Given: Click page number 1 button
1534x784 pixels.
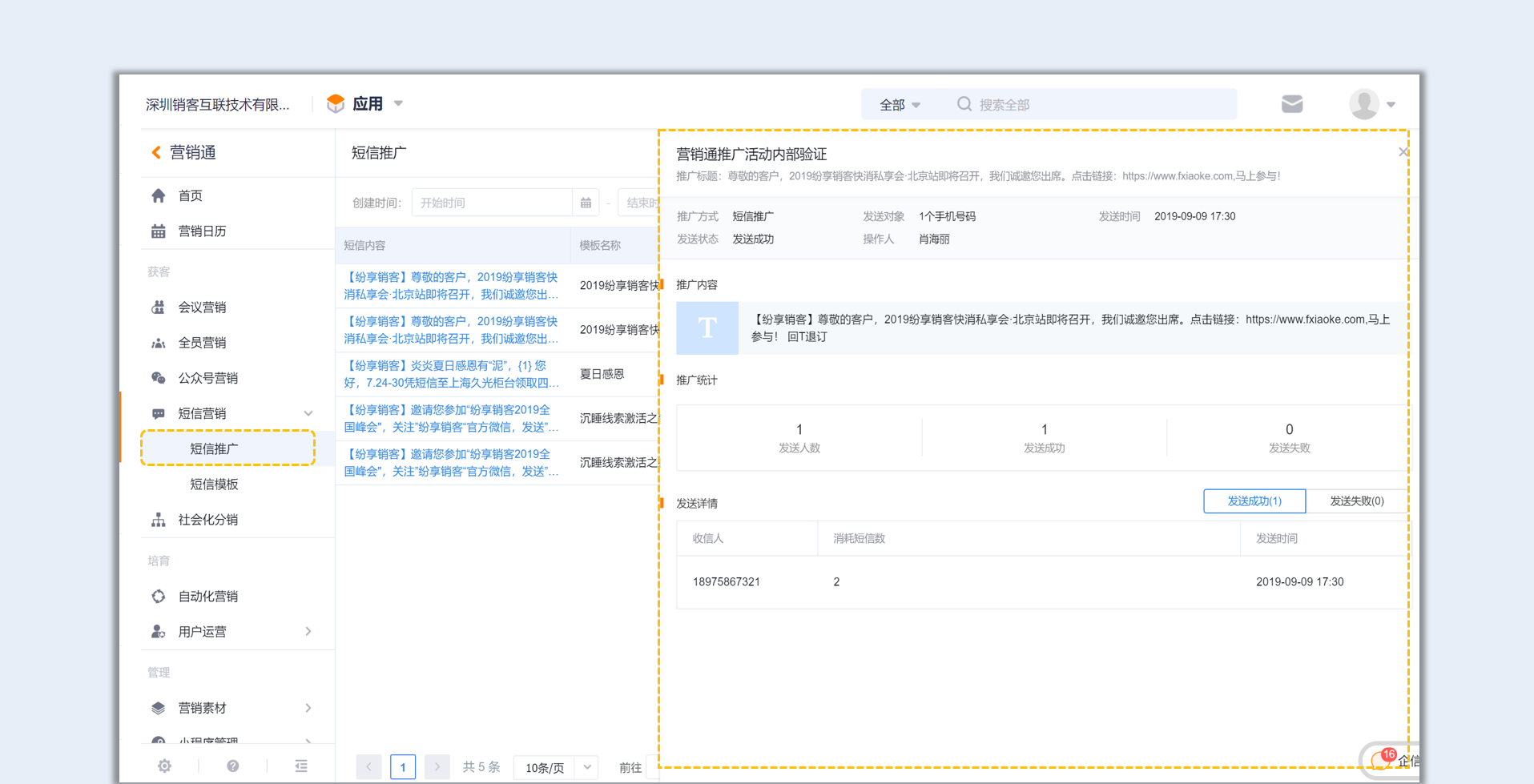Looking at the screenshot, I should point(403,767).
